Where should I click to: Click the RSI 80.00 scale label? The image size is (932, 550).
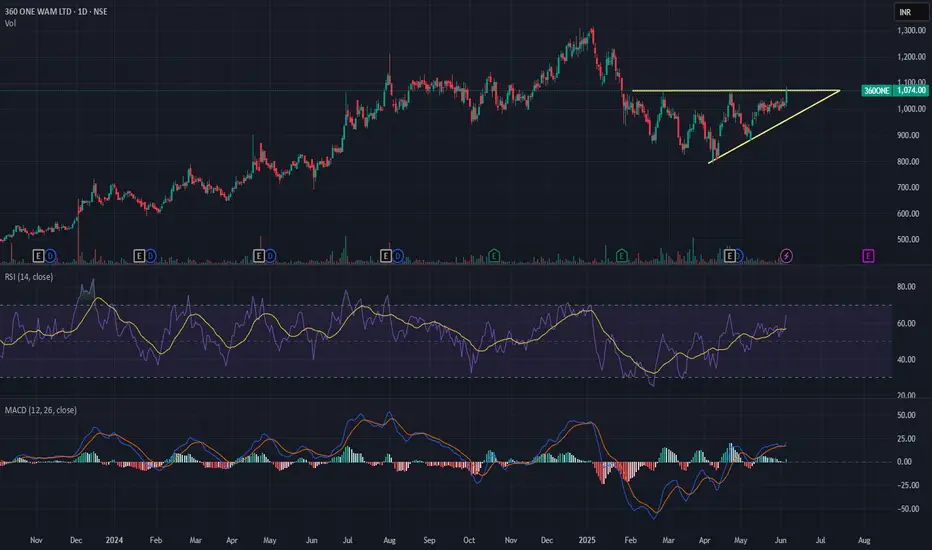point(906,287)
